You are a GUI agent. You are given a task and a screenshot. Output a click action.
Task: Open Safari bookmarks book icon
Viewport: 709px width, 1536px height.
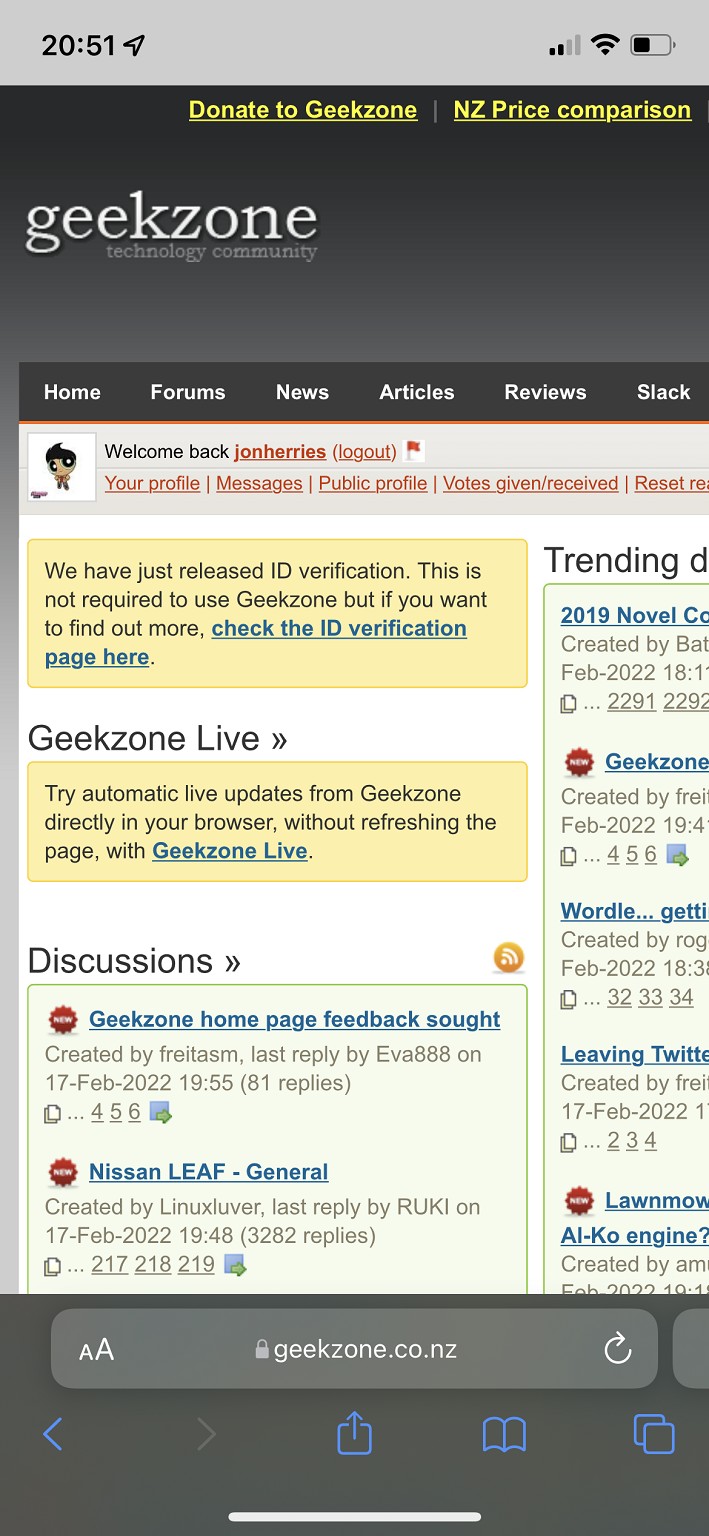pos(504,1435)
